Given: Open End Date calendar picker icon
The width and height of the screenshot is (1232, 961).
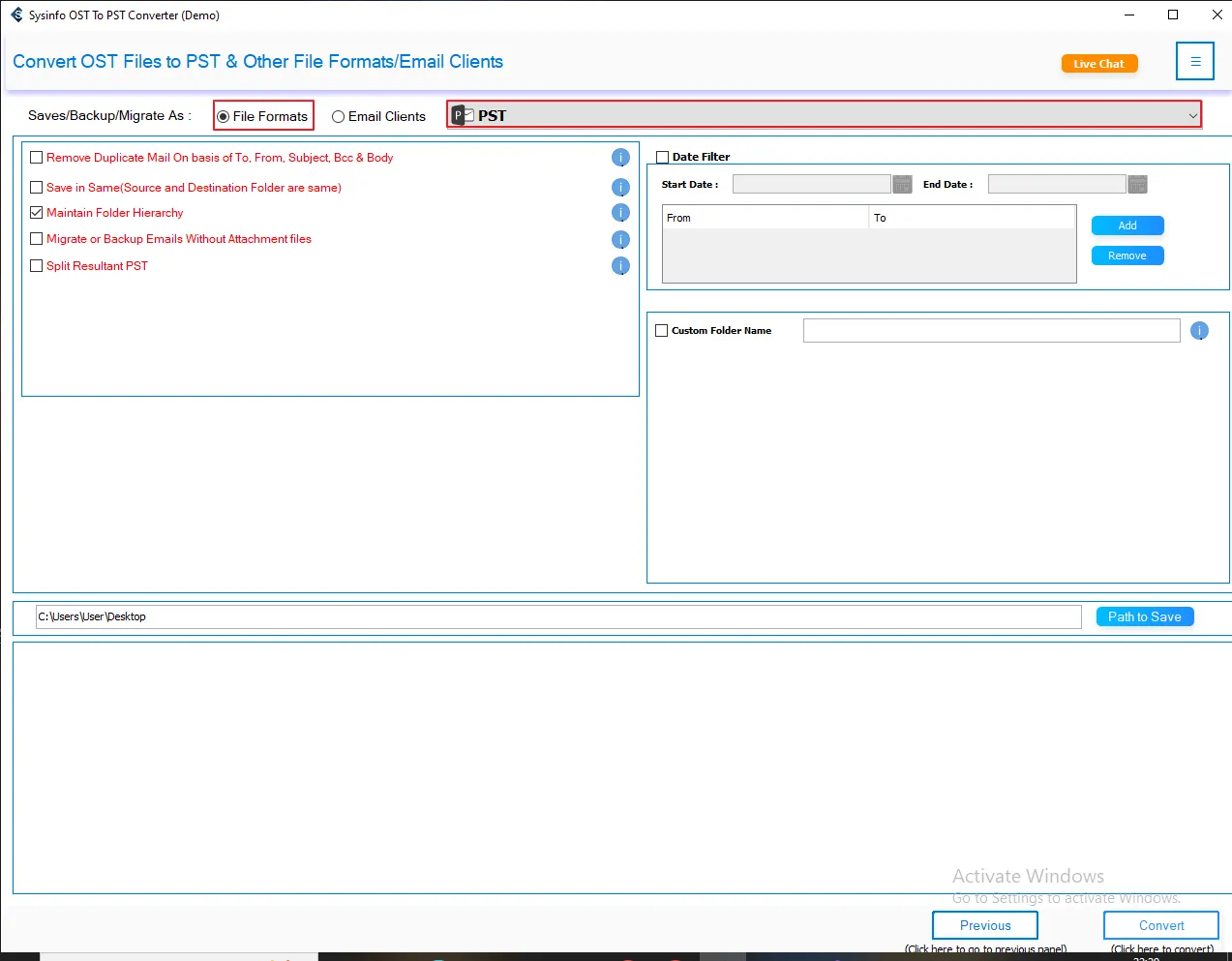Looking at the screenshot, I should (1137, 184).
